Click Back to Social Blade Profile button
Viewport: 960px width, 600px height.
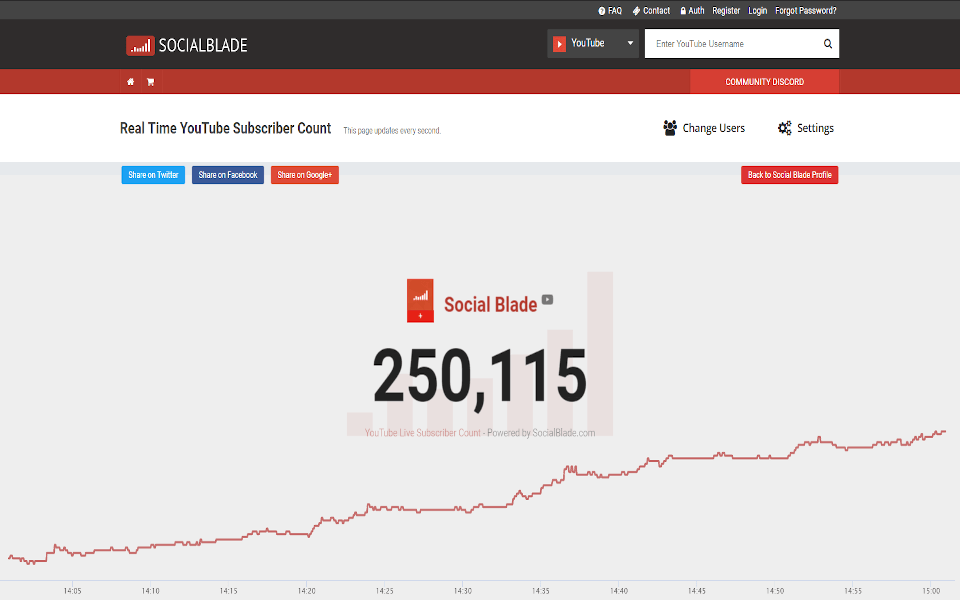789,175
